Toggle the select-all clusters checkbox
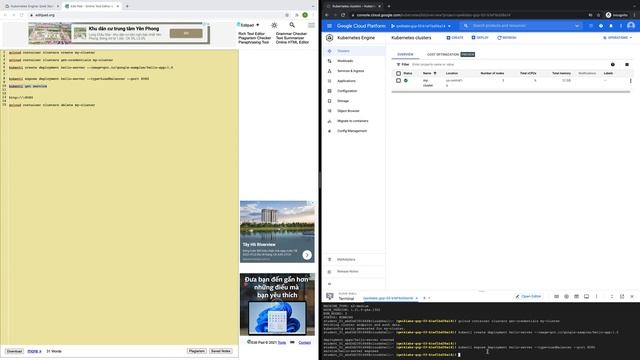Viewport: 640px width, 360px height. tap(398, 73)
